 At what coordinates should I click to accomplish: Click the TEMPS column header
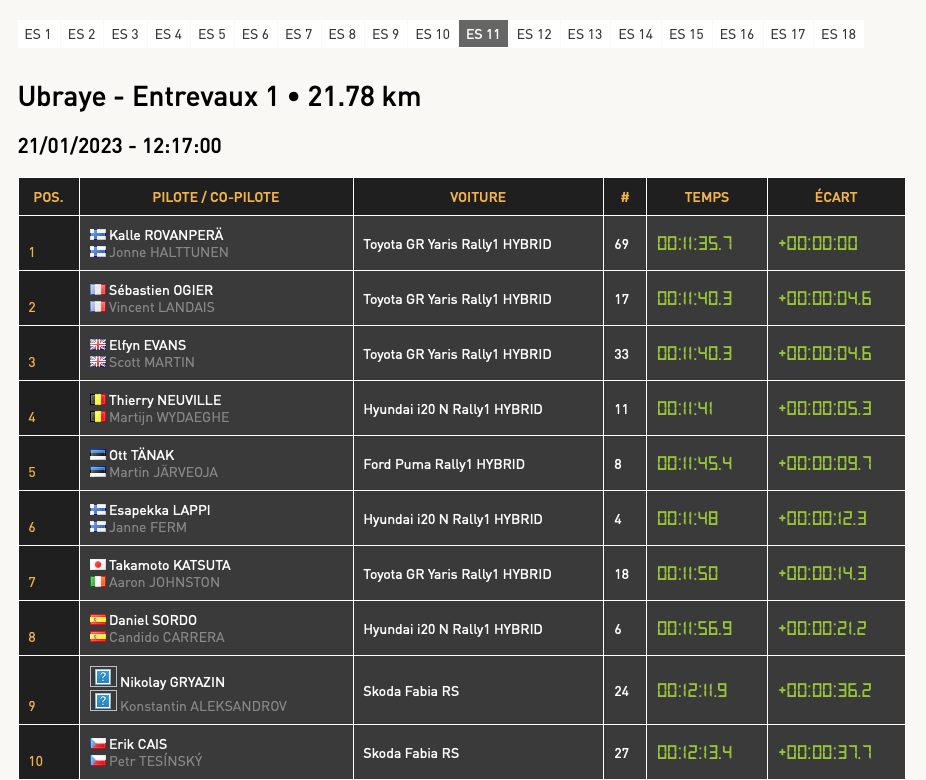click(x=707, y=197)
